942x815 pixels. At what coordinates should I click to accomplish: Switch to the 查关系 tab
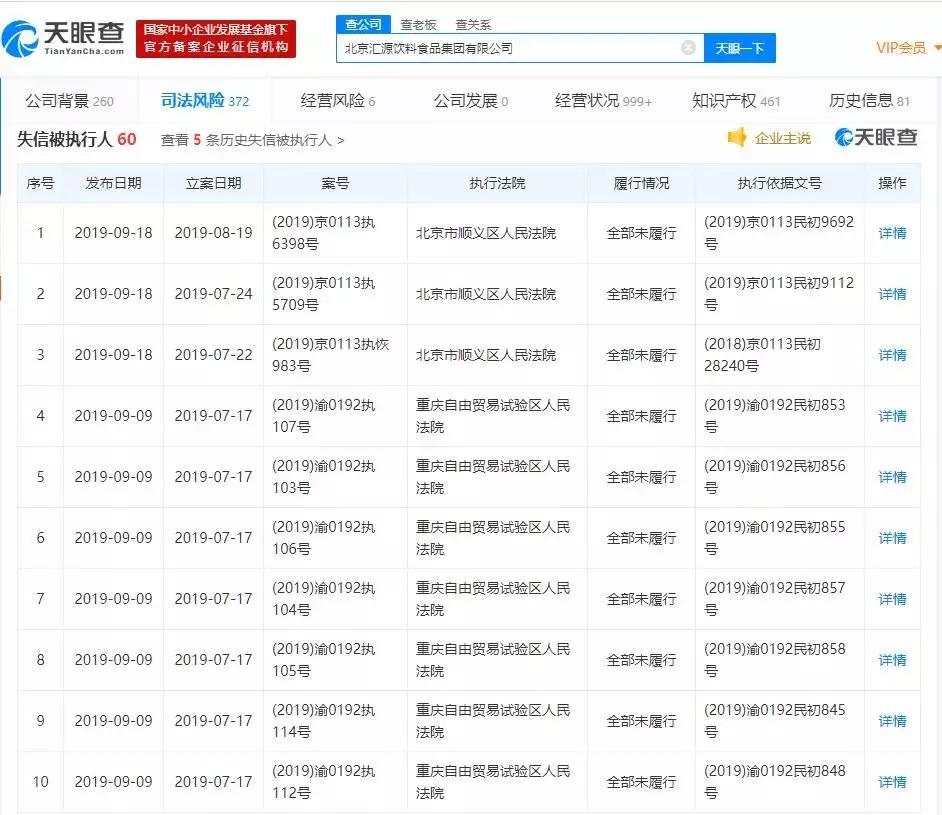coord(471,22)
